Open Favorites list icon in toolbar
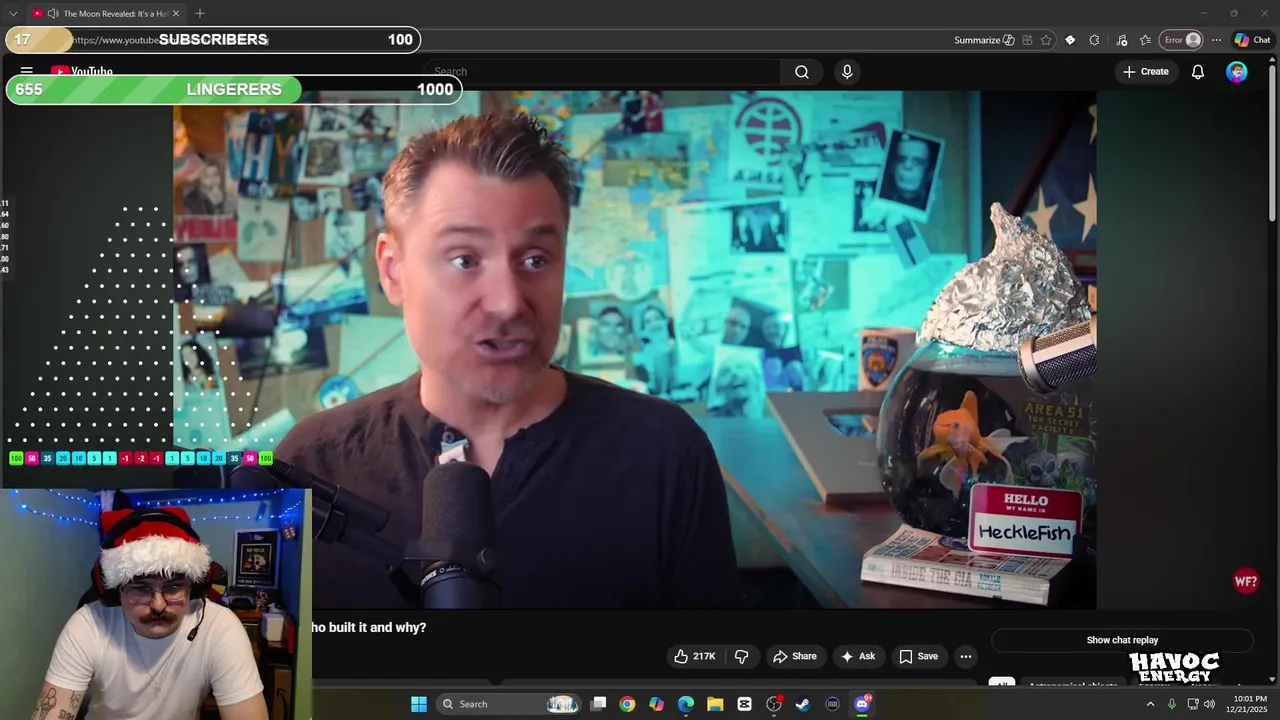 pos(1146,40)
